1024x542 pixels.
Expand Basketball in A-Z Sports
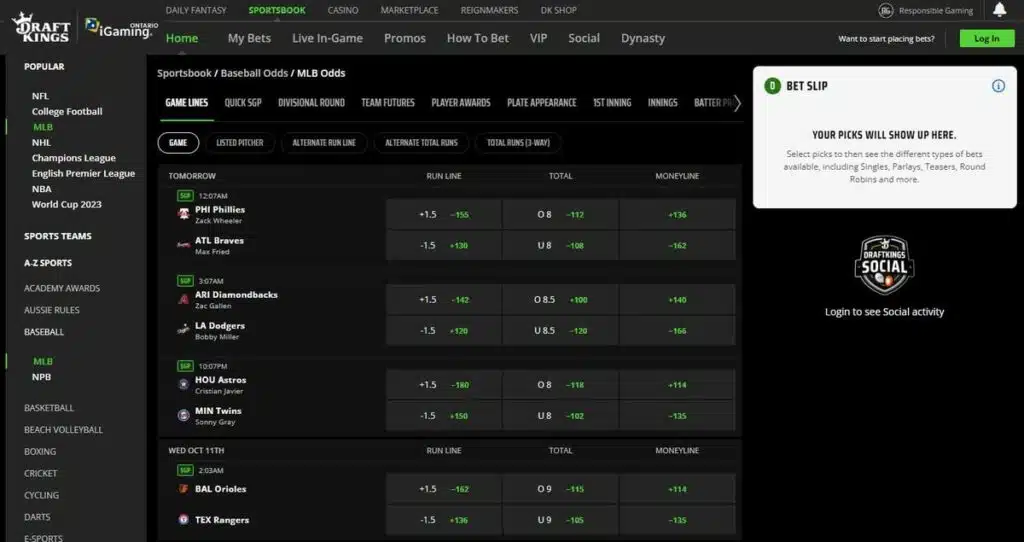pyautogui.click(x=49, y=407)
